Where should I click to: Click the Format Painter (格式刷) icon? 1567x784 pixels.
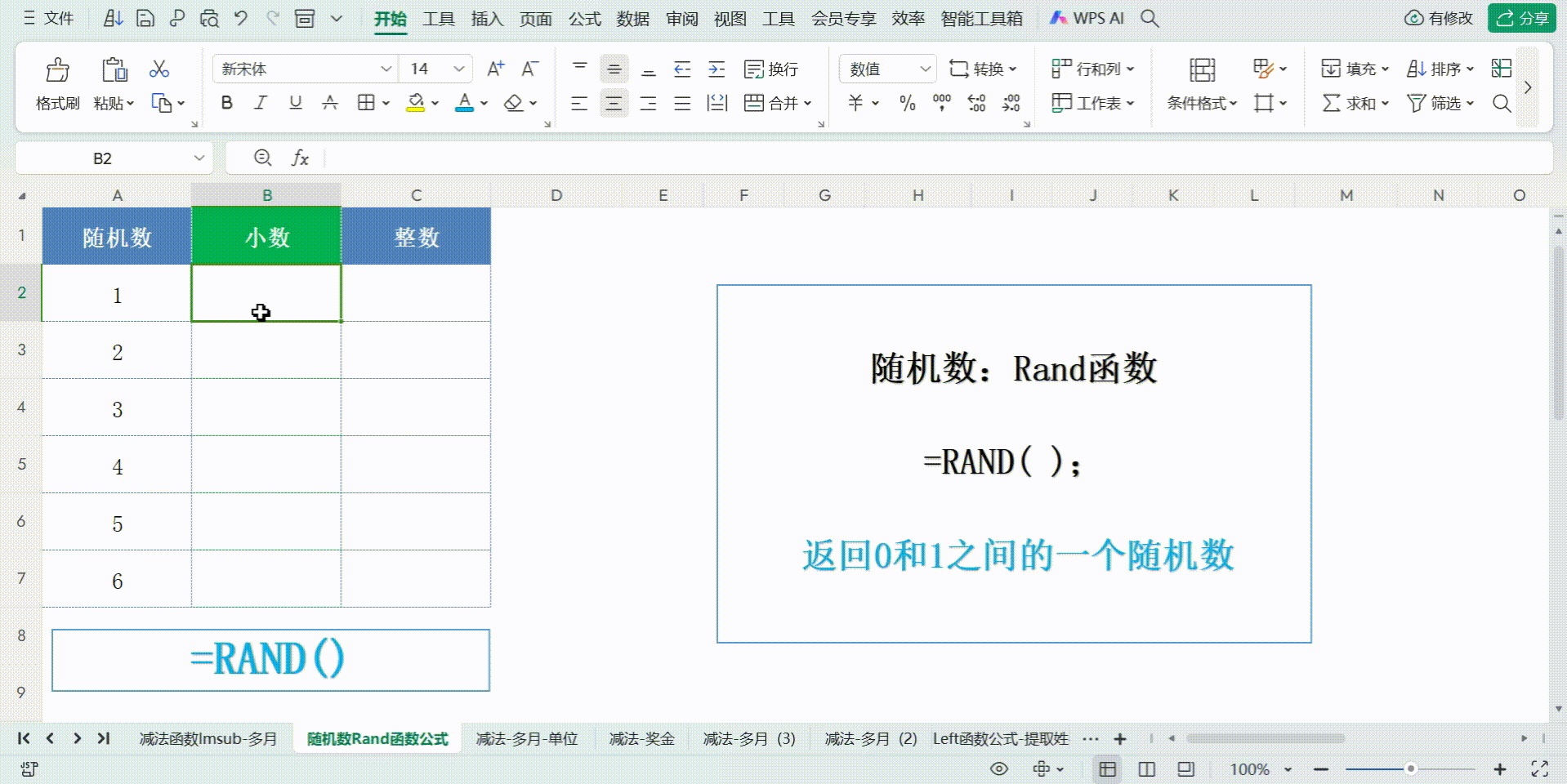[57, 71]
